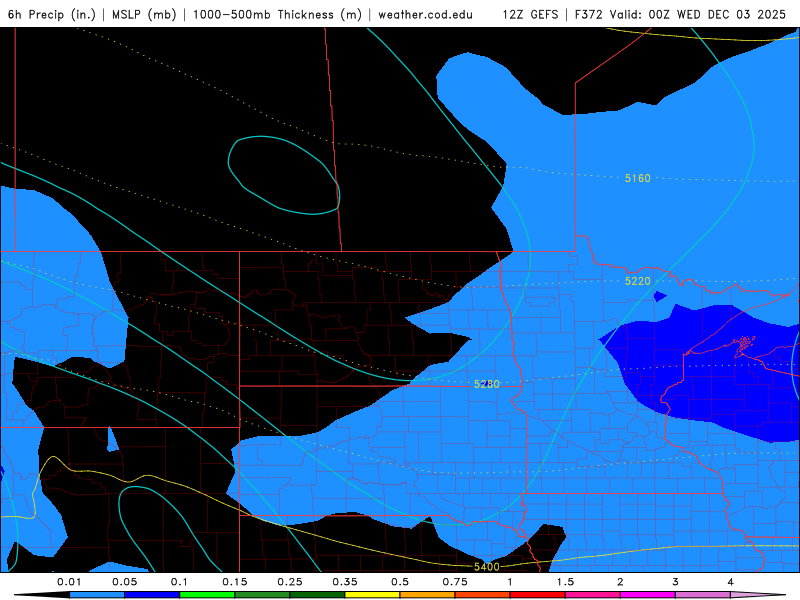The image size is (800, 600).
Task: Select the dark green 0.25–0.35 legend swatch
Action: (317, 595)
